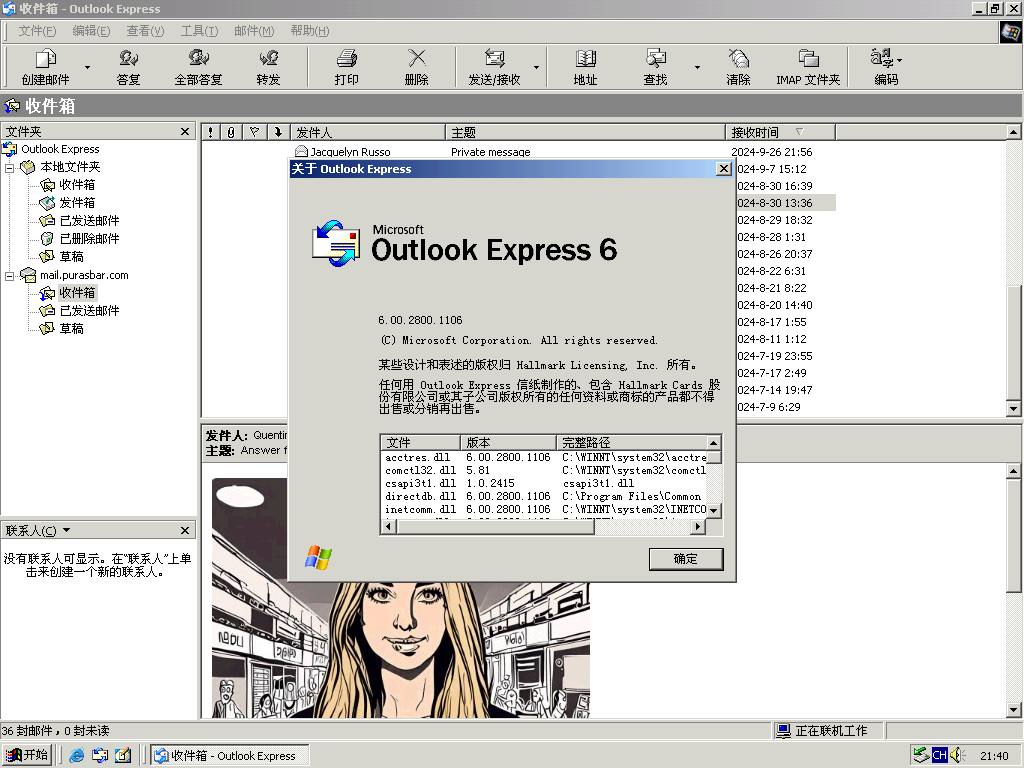Viewport: 1024px width, 768px height.
Task: Launch Internet Explorer from quick launch
Action: click(76, 756)
